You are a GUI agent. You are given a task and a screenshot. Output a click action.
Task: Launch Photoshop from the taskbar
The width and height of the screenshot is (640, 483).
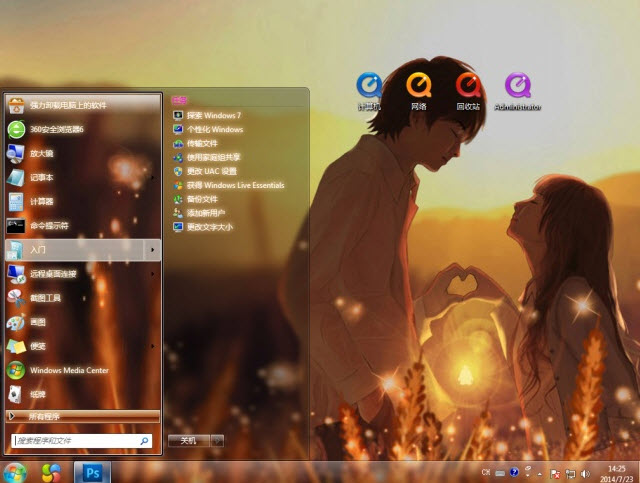click(x=92, y=471)
